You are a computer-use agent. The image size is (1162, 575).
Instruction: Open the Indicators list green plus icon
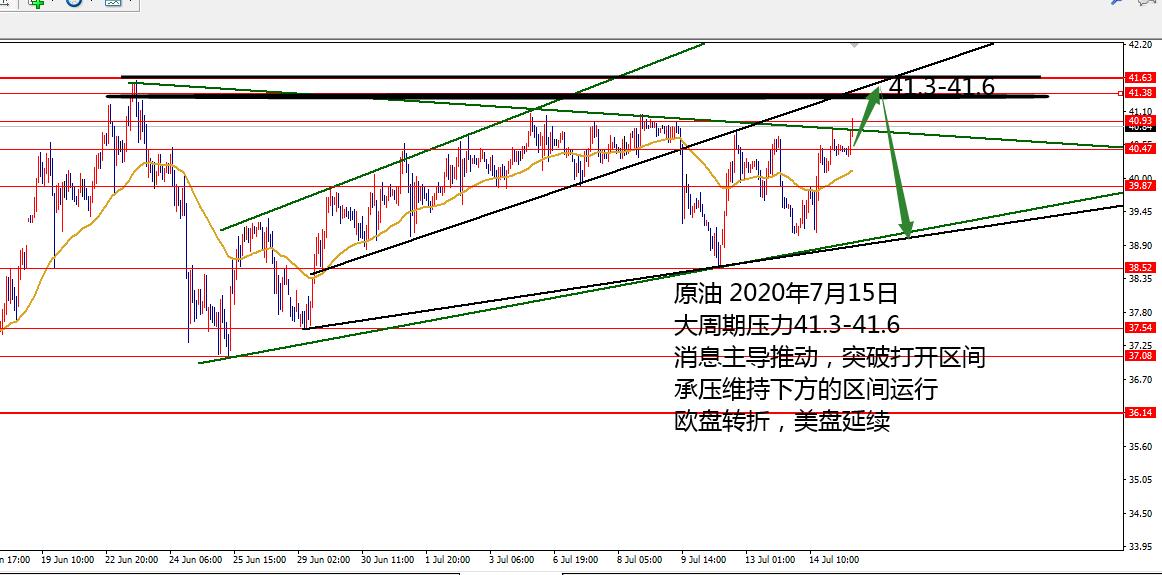point(35,4)
